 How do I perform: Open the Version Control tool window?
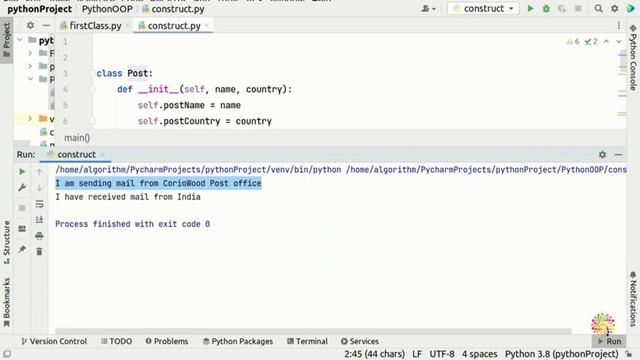[x=54, y=341]
